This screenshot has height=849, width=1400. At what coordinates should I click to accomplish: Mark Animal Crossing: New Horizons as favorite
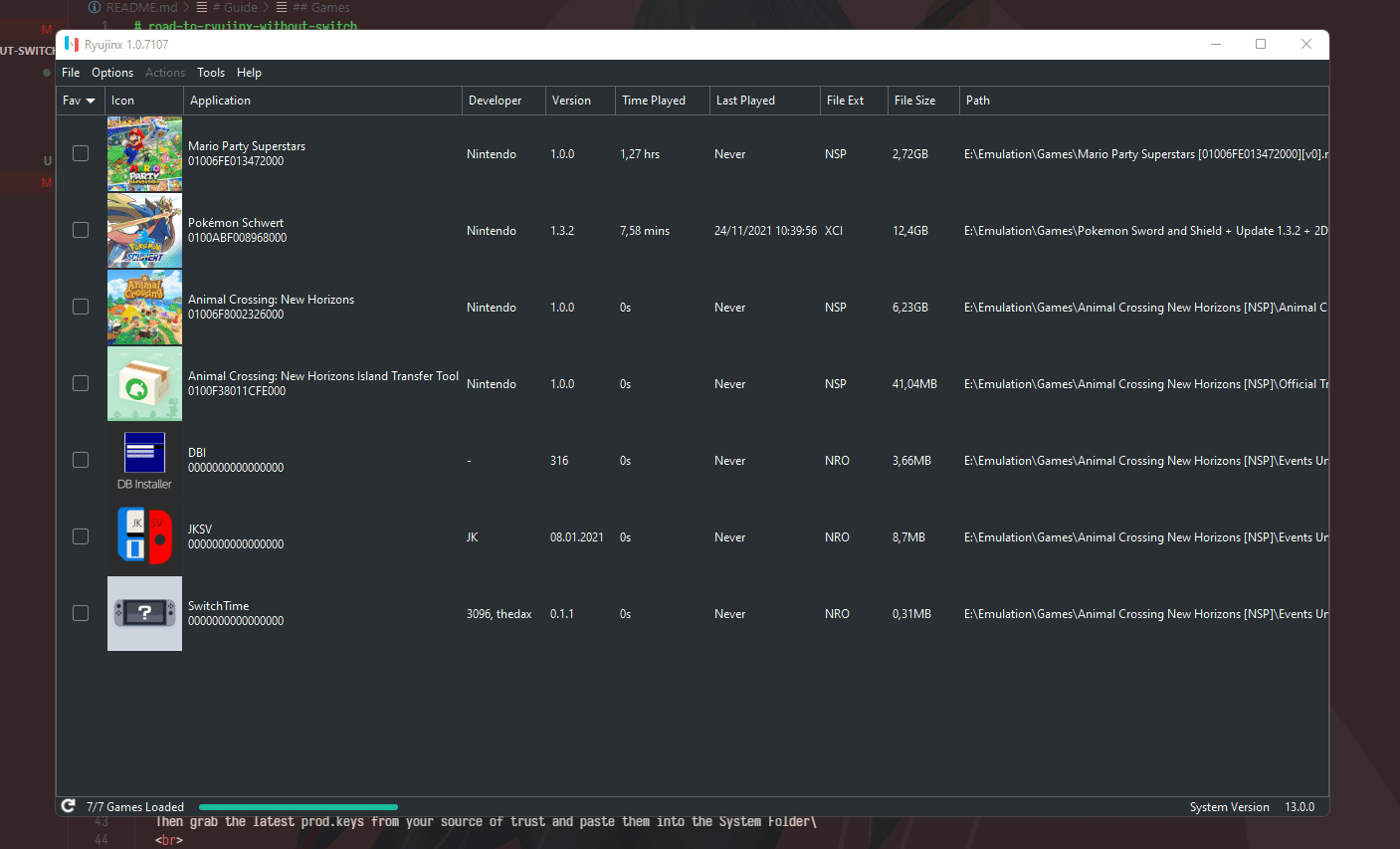tap(81, 307)
